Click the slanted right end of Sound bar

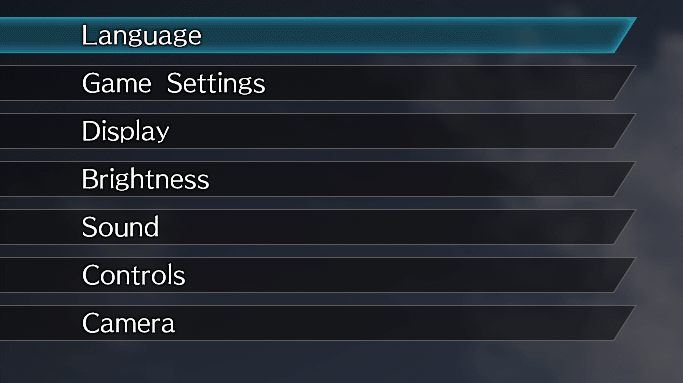pyautogui.click(x=625, y=227)
